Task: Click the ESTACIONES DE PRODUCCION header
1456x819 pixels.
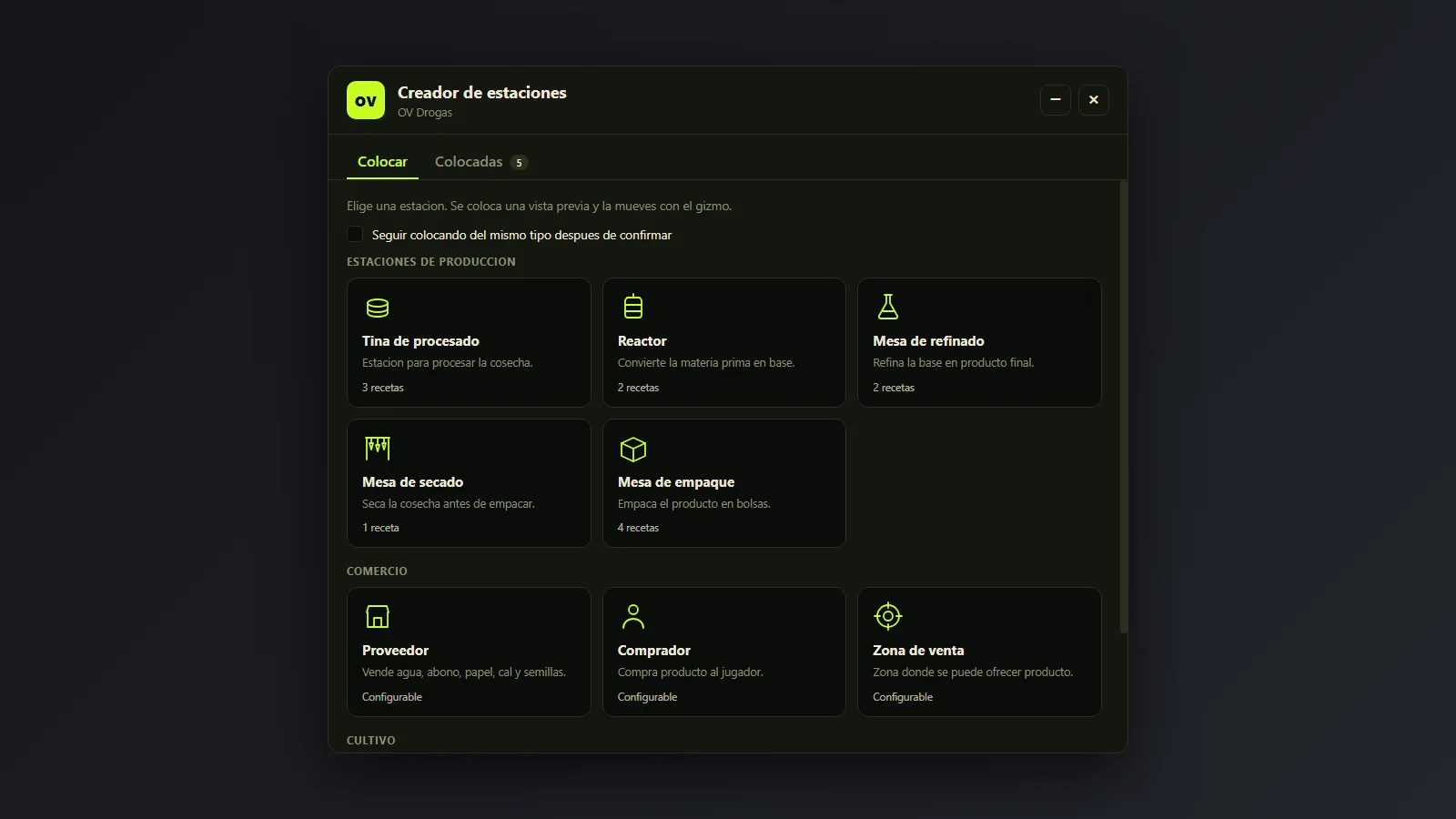Action: tap(431, 262)
